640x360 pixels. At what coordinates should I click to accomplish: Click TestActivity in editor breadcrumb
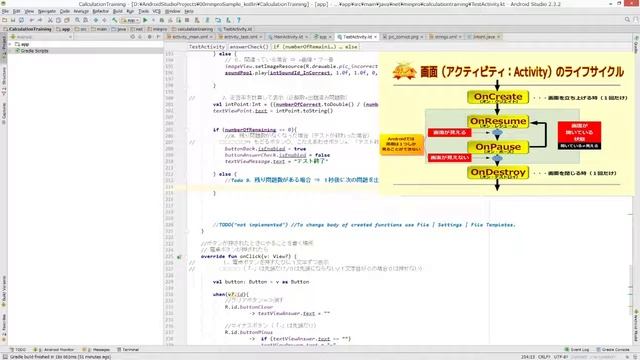(x=207, y=47)
